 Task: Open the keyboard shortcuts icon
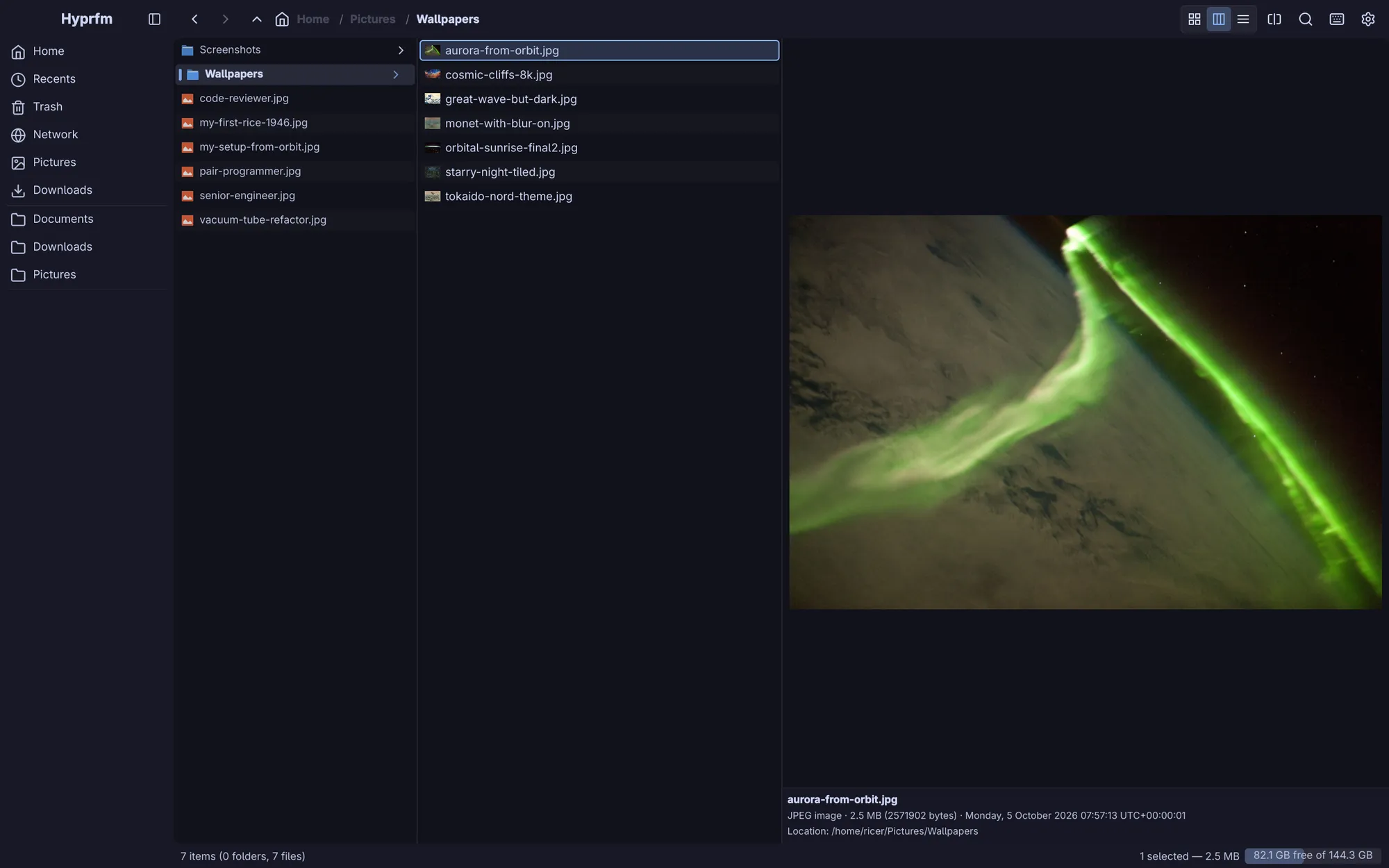1337,19
